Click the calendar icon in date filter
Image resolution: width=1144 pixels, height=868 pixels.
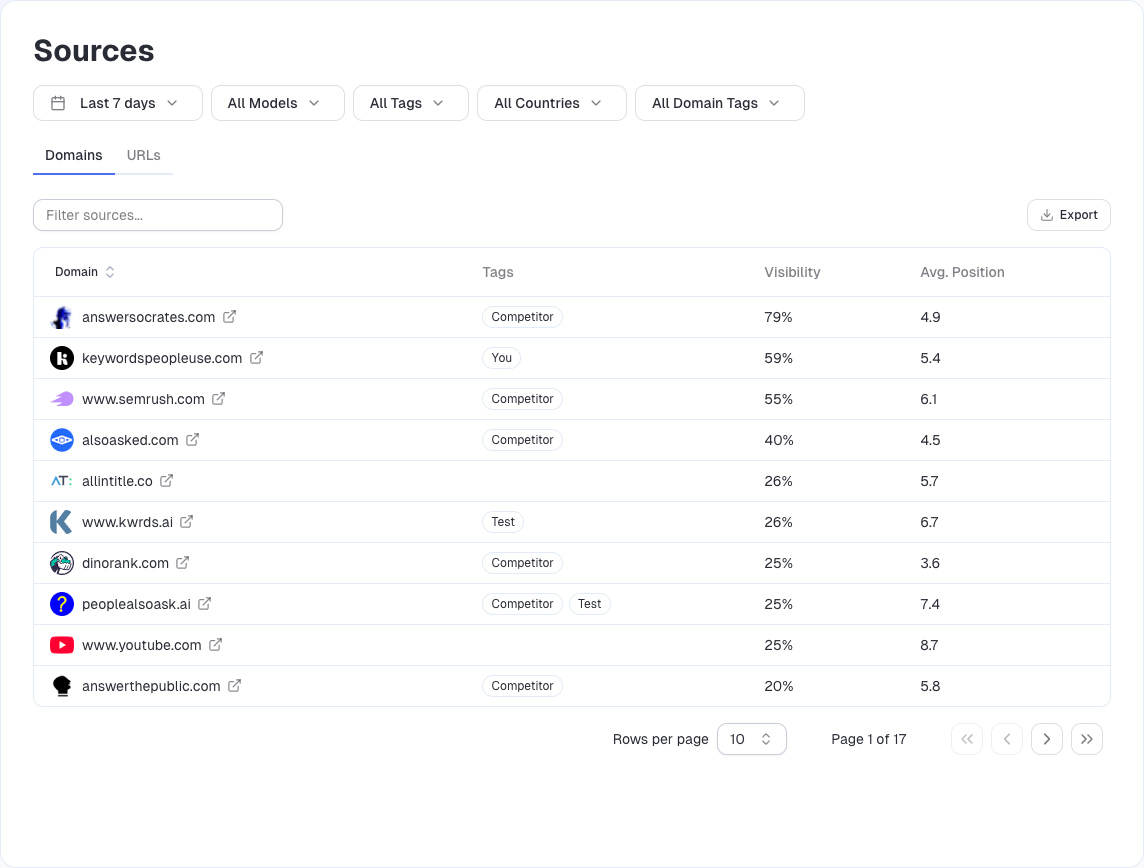[58, 103]
